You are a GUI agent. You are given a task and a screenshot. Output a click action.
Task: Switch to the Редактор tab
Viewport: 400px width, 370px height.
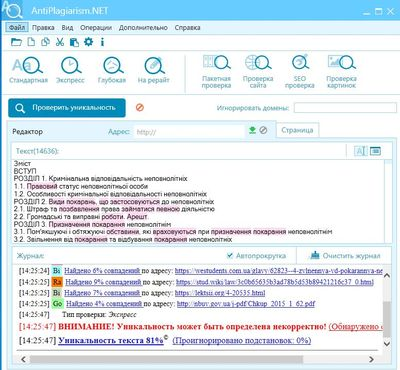[28, 132]
